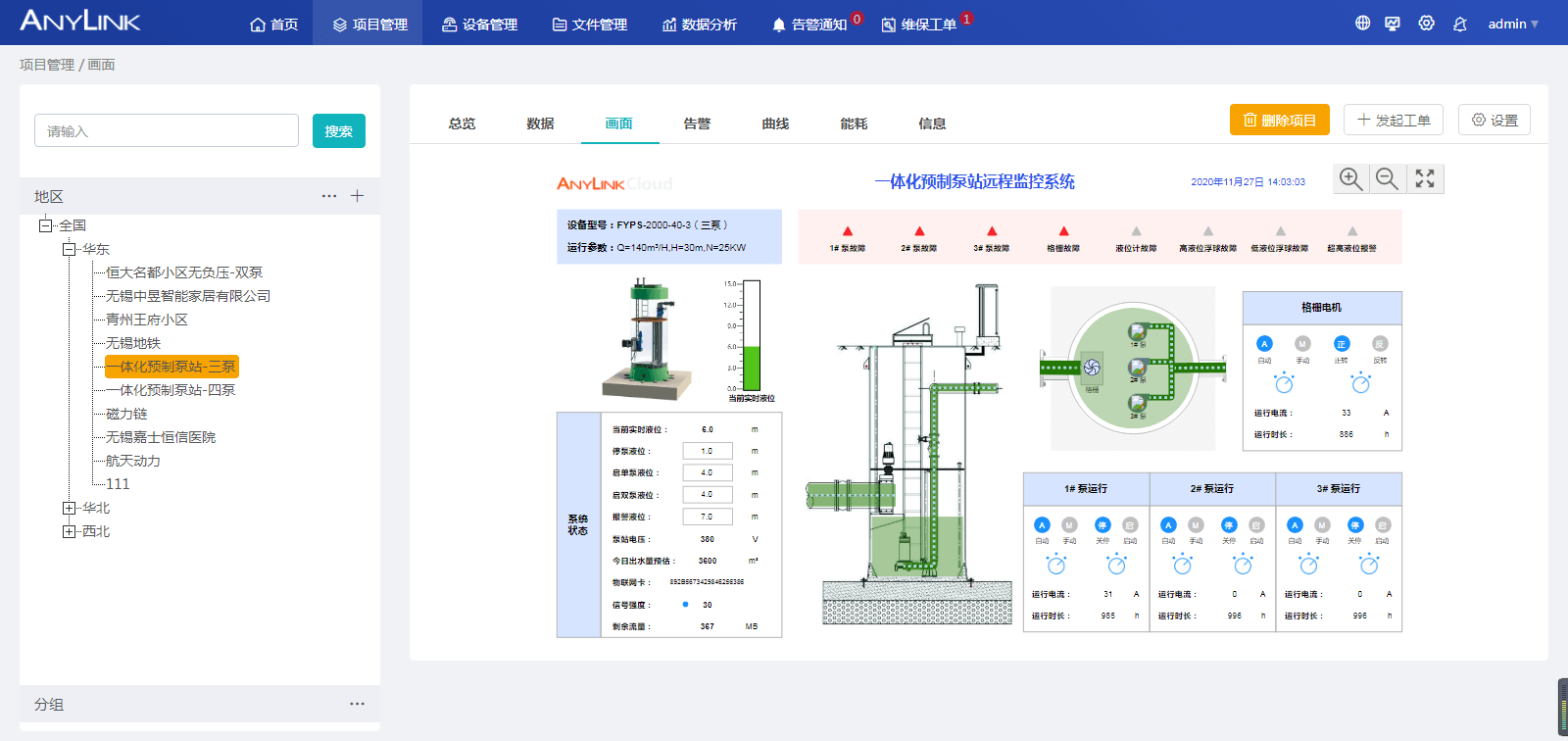Image resolution: width=1568 pixels, height=741 pixels.
Task: Expand the 西北 tree node
Action: coord(69,531)
